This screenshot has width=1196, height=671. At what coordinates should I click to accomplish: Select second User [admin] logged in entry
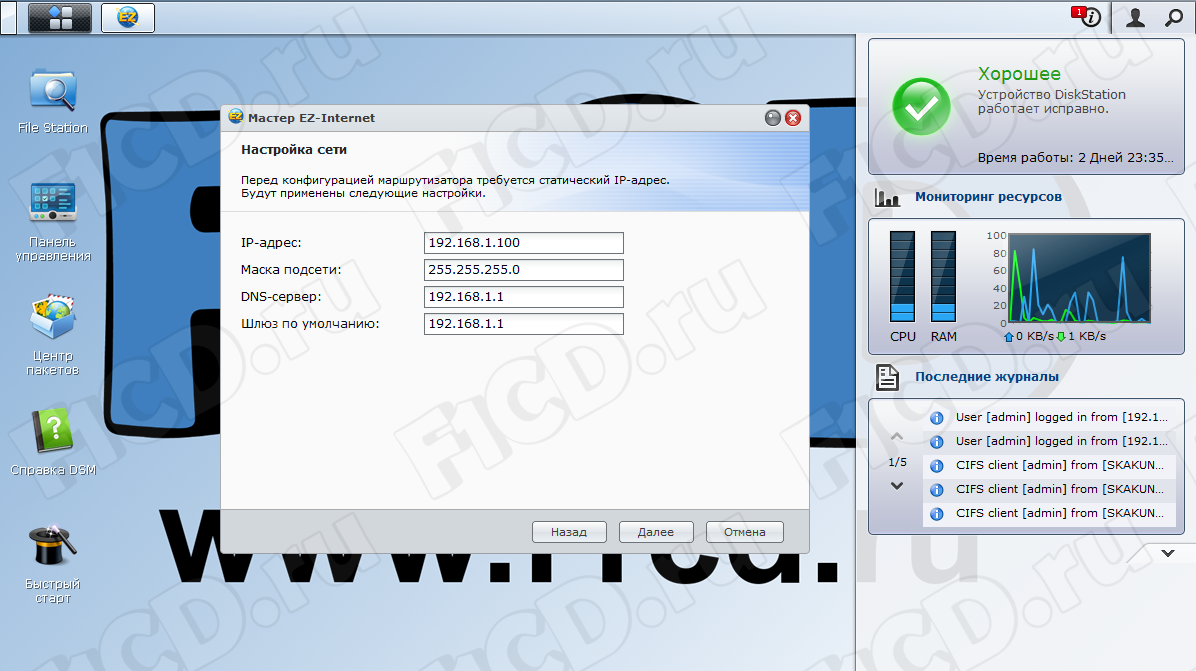click(x=1049, y=441)
